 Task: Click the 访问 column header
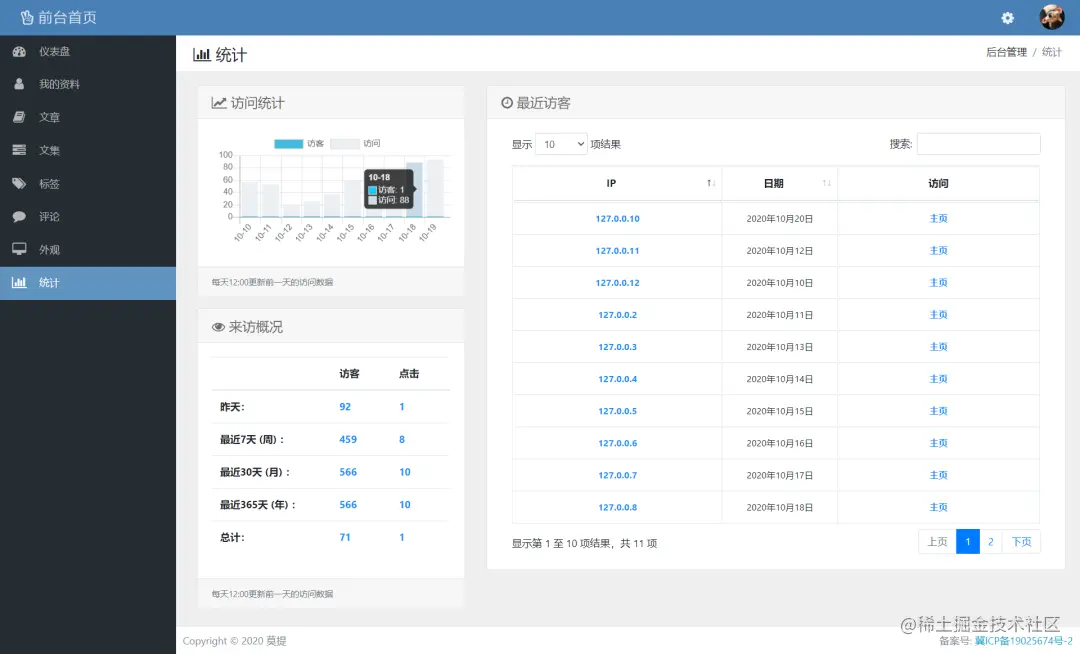pyautogui.click(x=938, y=183)
